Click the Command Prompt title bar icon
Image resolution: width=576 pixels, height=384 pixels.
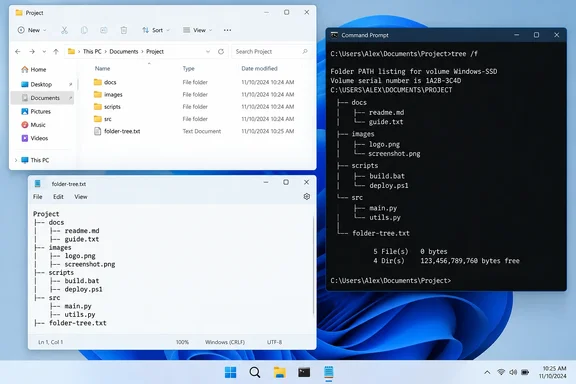pos(334,35)
